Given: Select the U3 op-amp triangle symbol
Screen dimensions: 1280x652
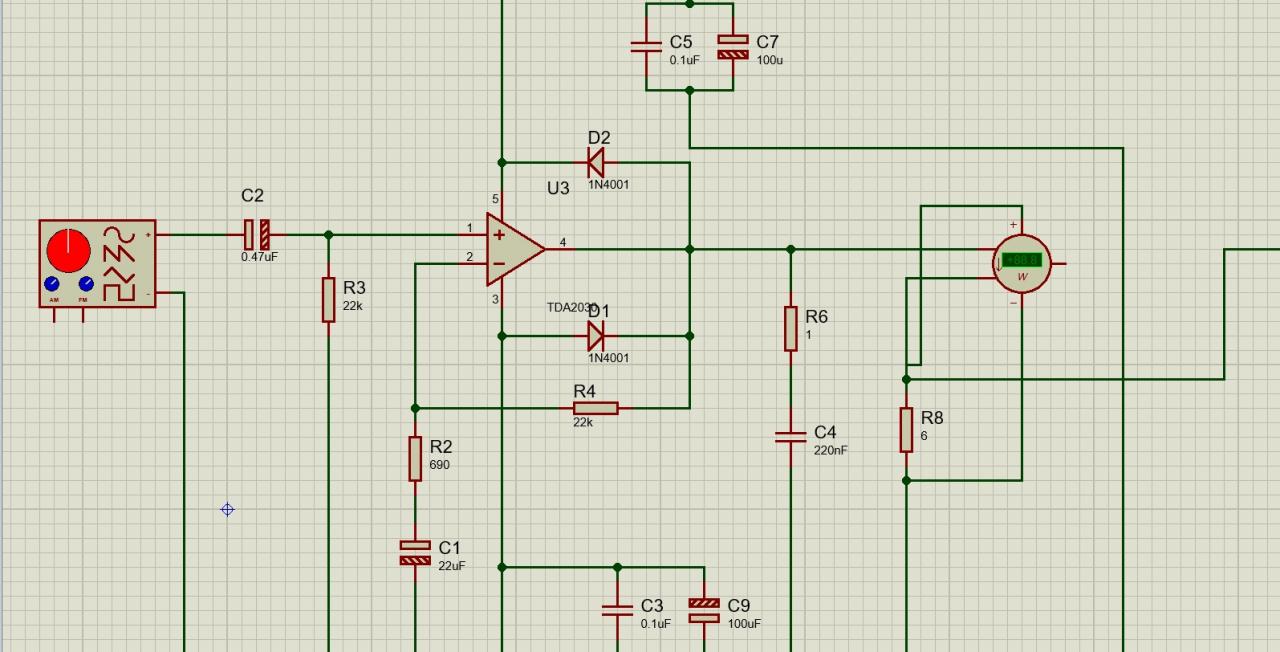Looking at the screenshot, I should point(516,249).
